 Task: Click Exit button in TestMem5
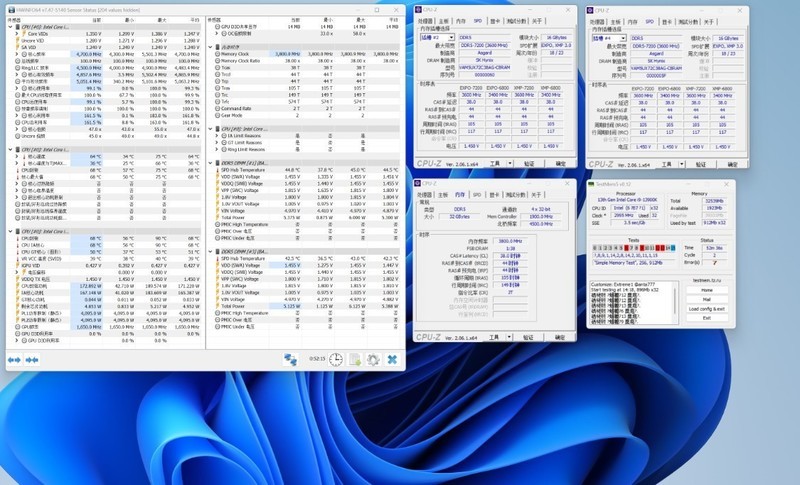coord(706,317)
